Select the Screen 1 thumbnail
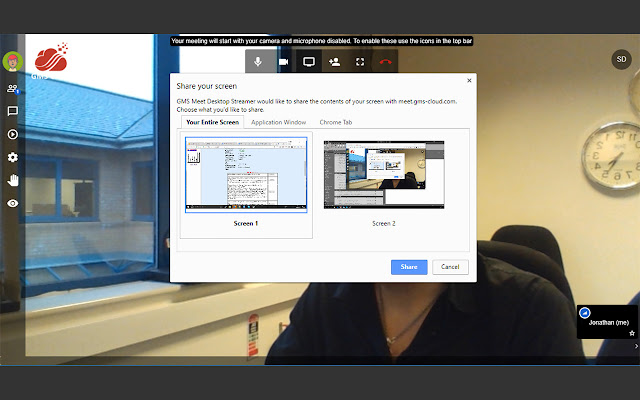The width and height of the screenshot is (640, 400). [246, 175]
